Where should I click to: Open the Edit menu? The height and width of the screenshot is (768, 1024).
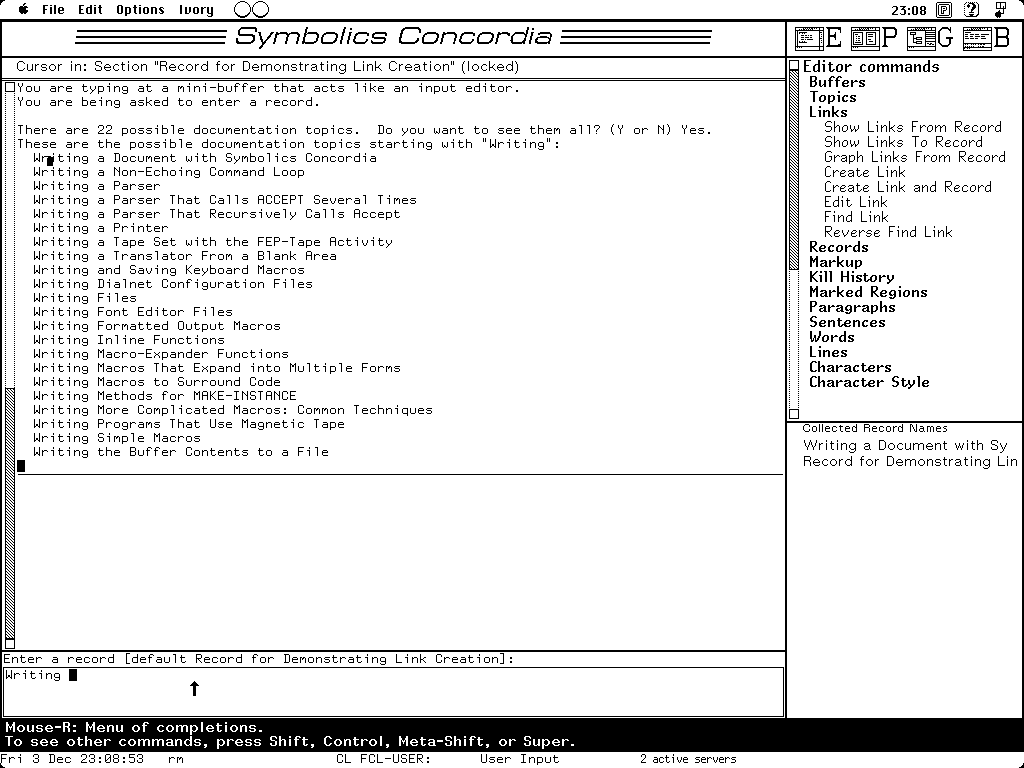(x=90, y=9)
